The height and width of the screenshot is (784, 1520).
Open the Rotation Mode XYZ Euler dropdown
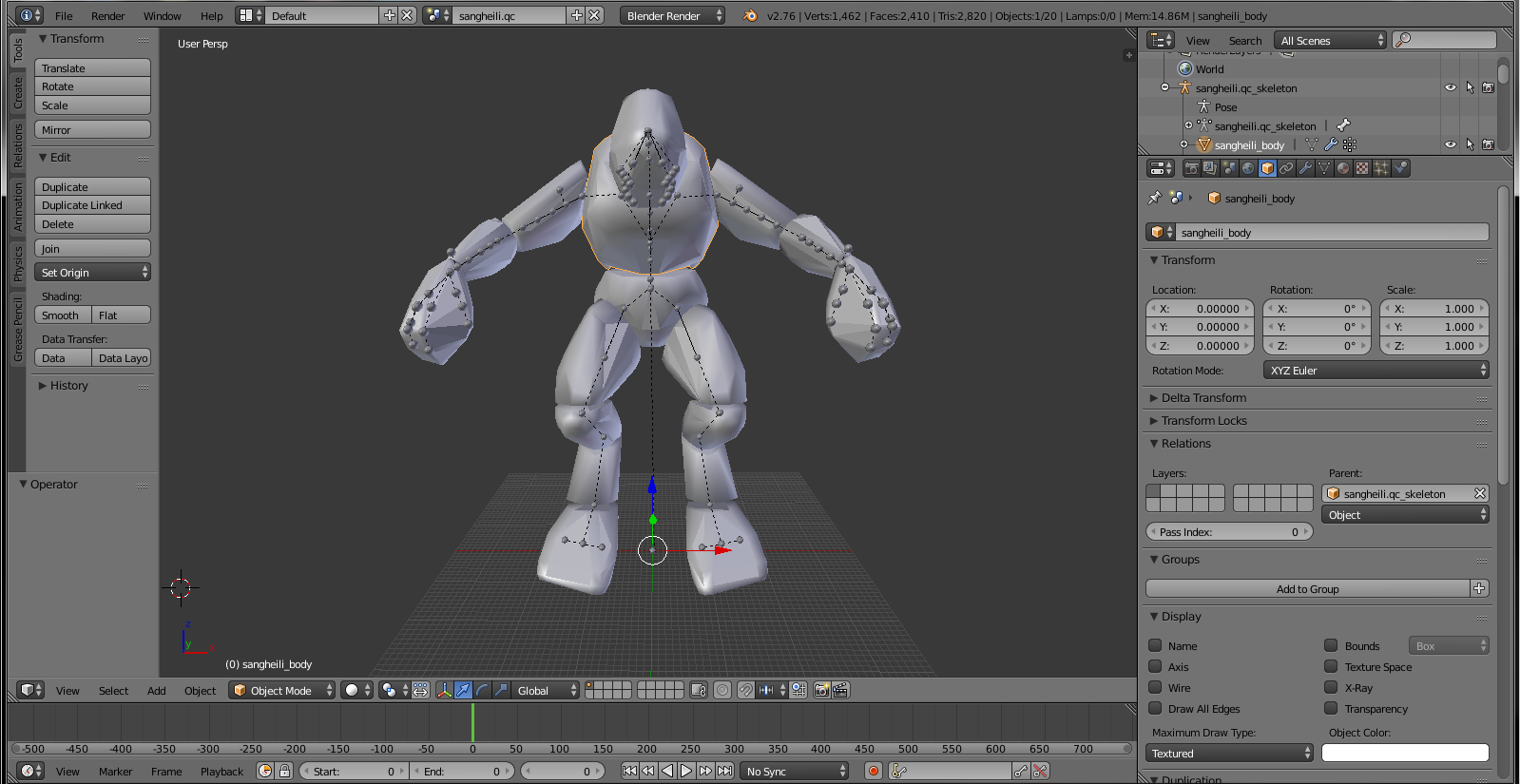click(1376, 370)
